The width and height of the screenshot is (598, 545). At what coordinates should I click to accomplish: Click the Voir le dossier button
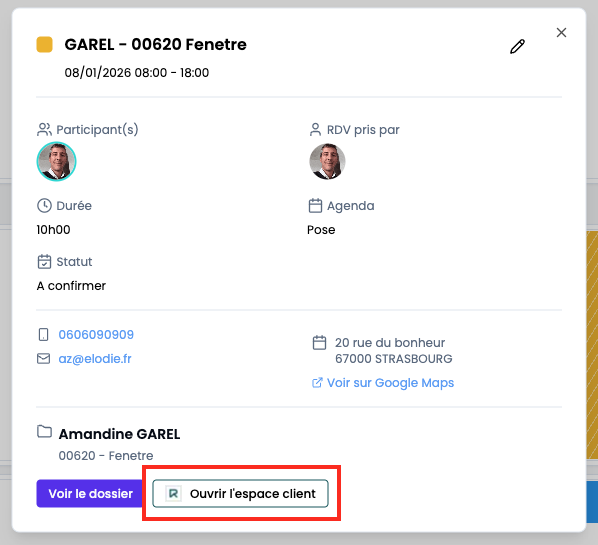(x=90, y=494)
